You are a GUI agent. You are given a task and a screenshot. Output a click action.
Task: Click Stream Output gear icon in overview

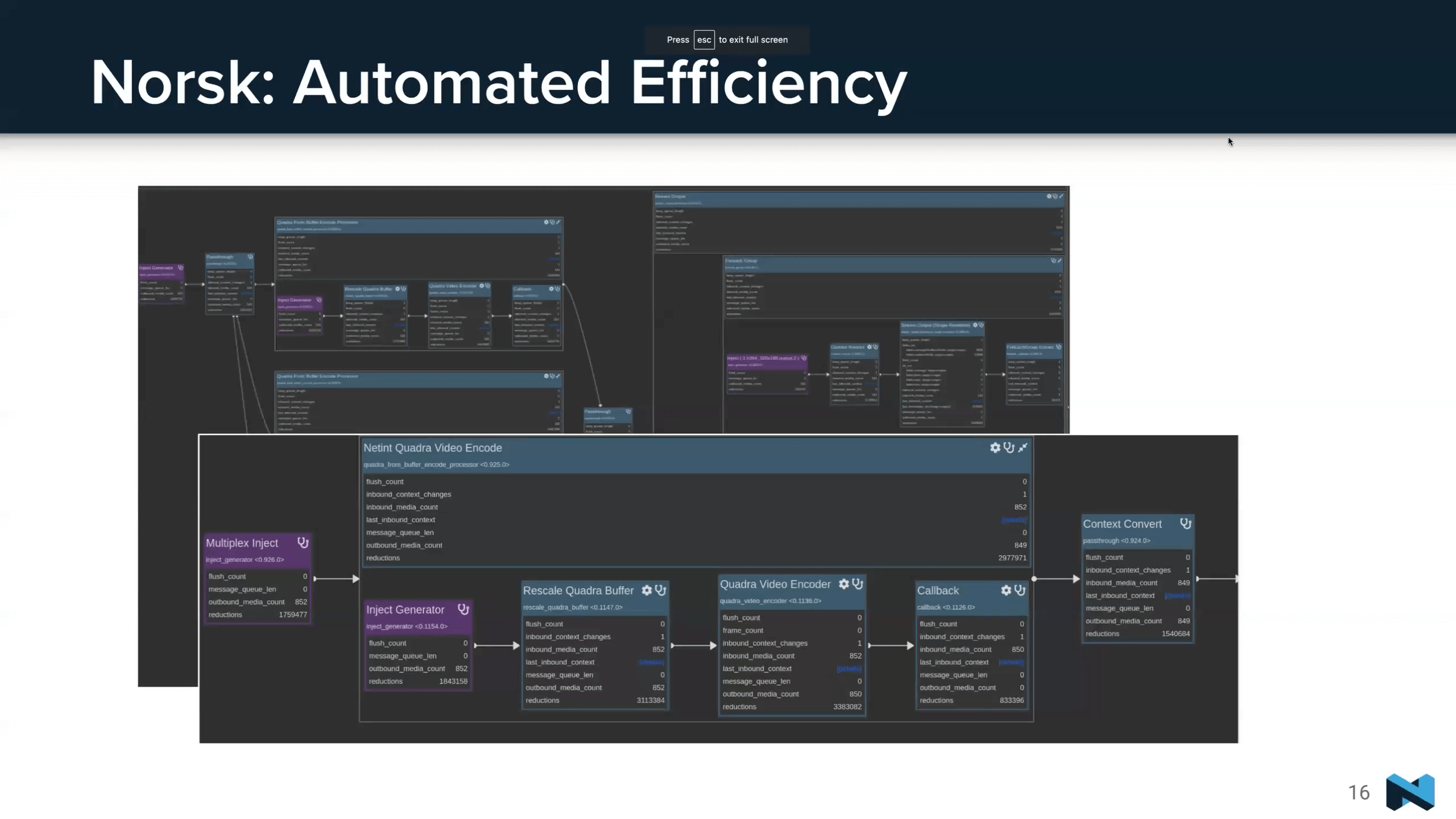(x=1049, y=196)
